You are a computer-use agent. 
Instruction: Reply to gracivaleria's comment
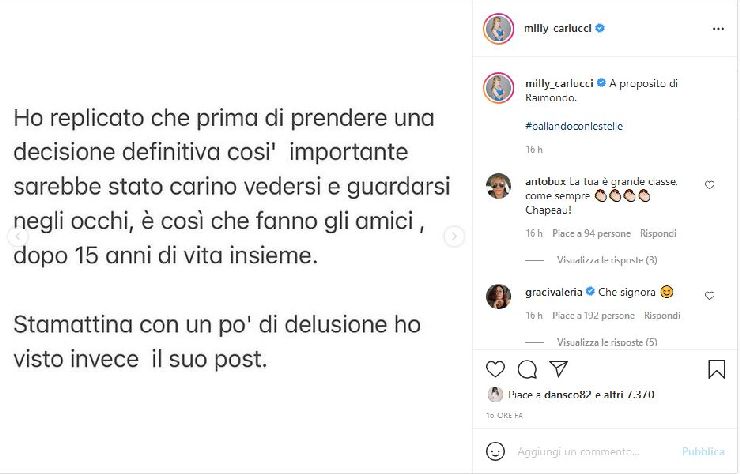click(x=662, y=315)
